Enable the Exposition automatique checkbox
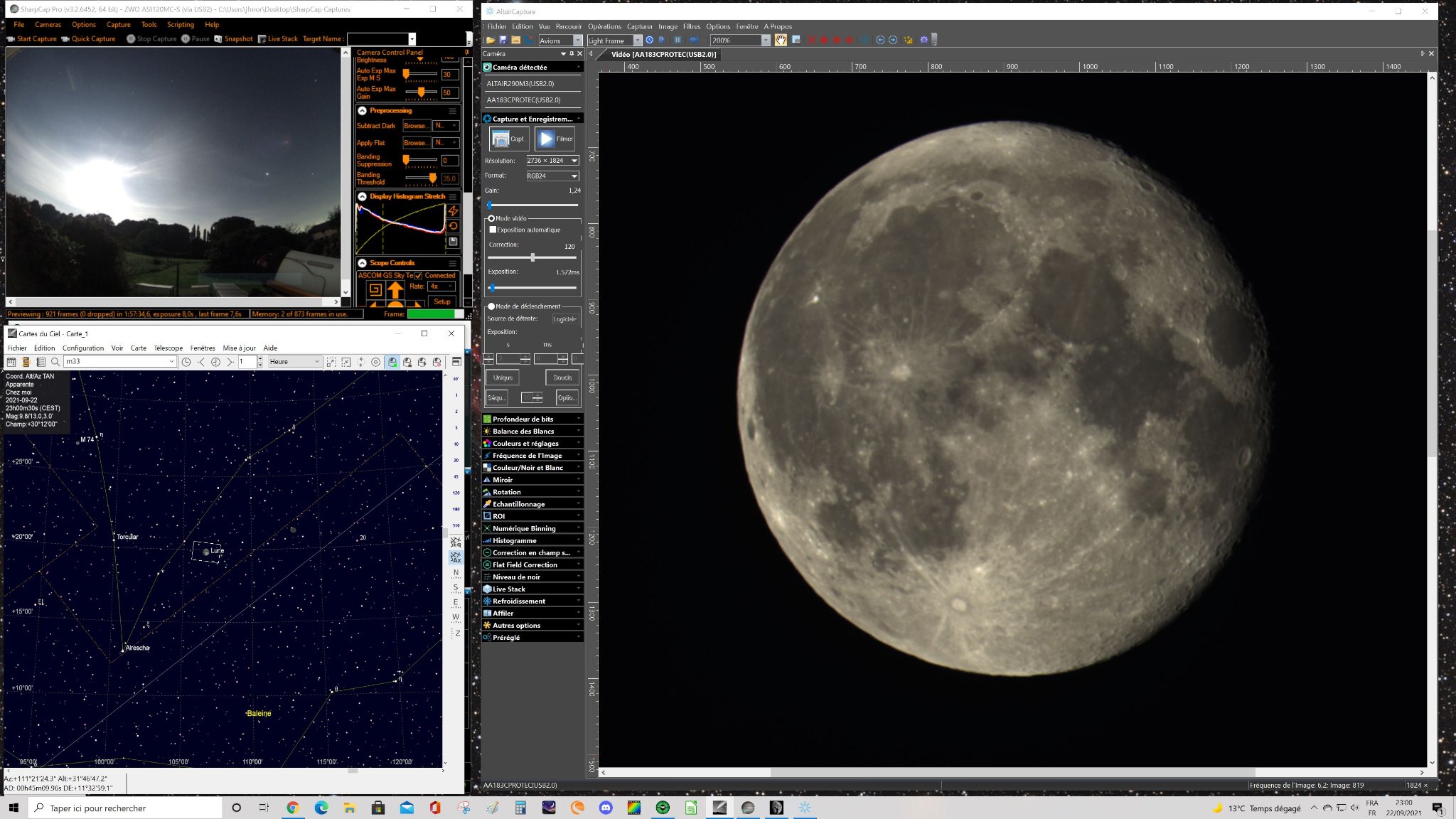This screenshot has width=1456, height=819. point(493,230)
